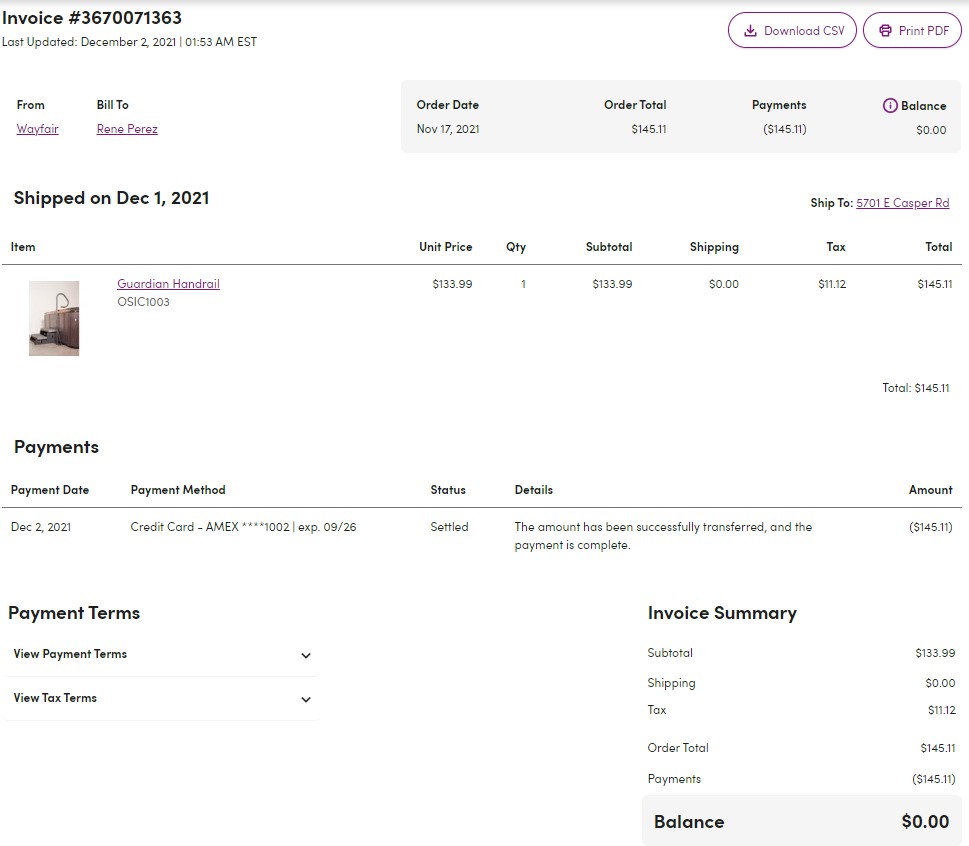Click the info icon beside Balance
Screen dimensions: 969x846
coord(889,106)
